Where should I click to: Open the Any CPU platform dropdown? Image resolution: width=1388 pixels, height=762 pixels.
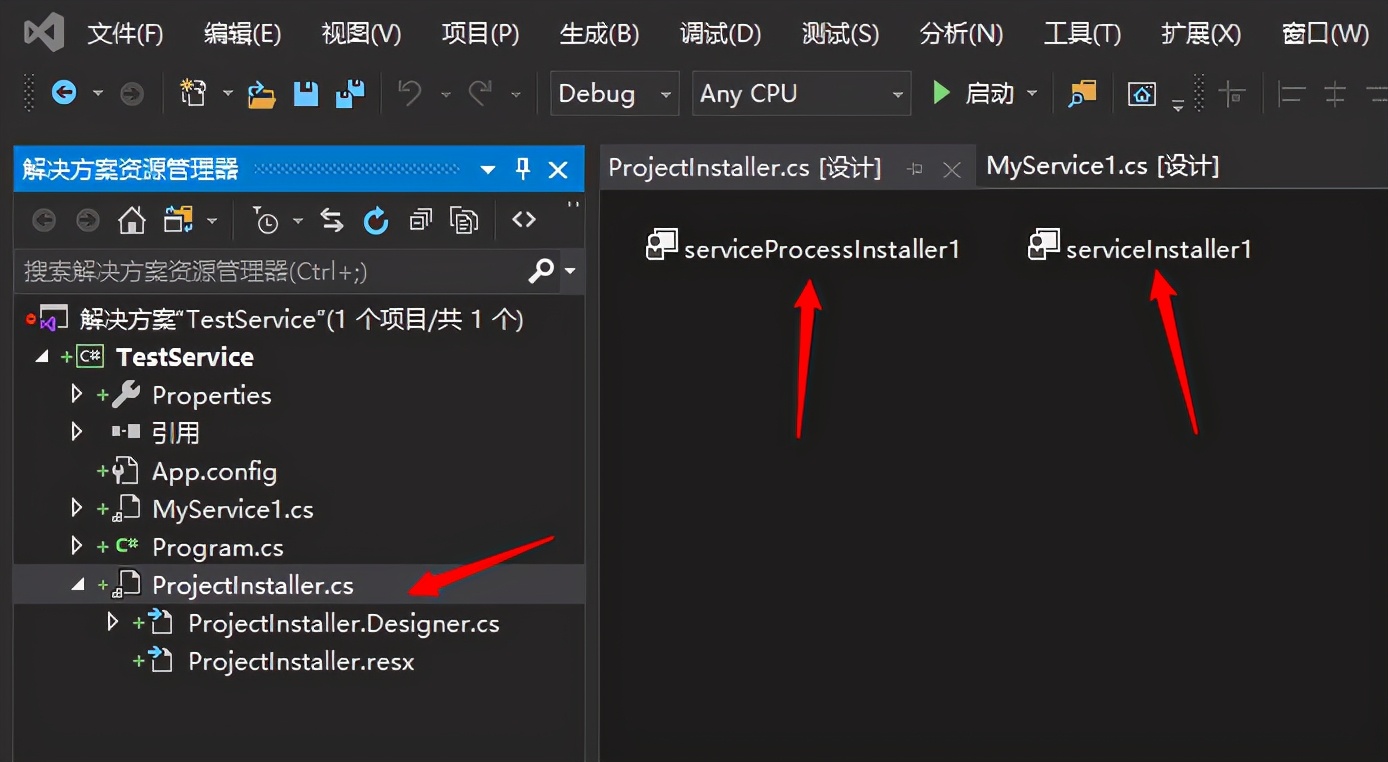[x=801, y=94]
